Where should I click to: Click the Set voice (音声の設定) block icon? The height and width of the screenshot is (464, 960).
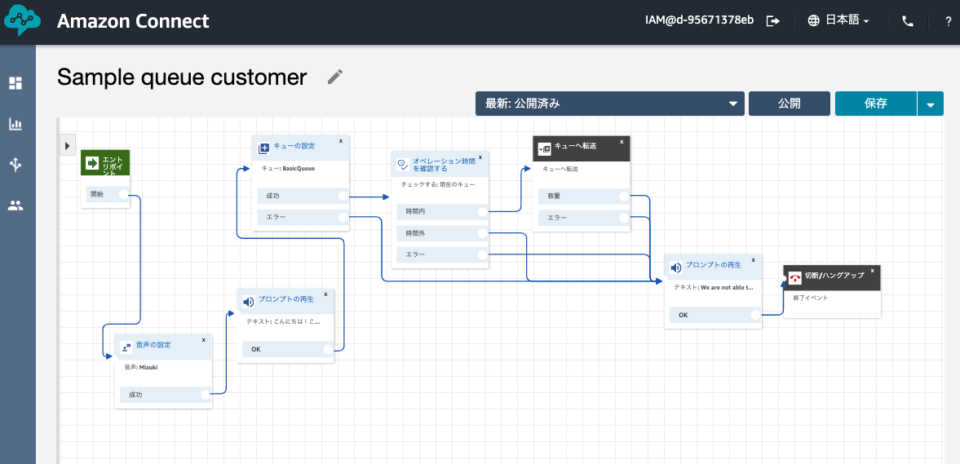(x=126, y=347)
